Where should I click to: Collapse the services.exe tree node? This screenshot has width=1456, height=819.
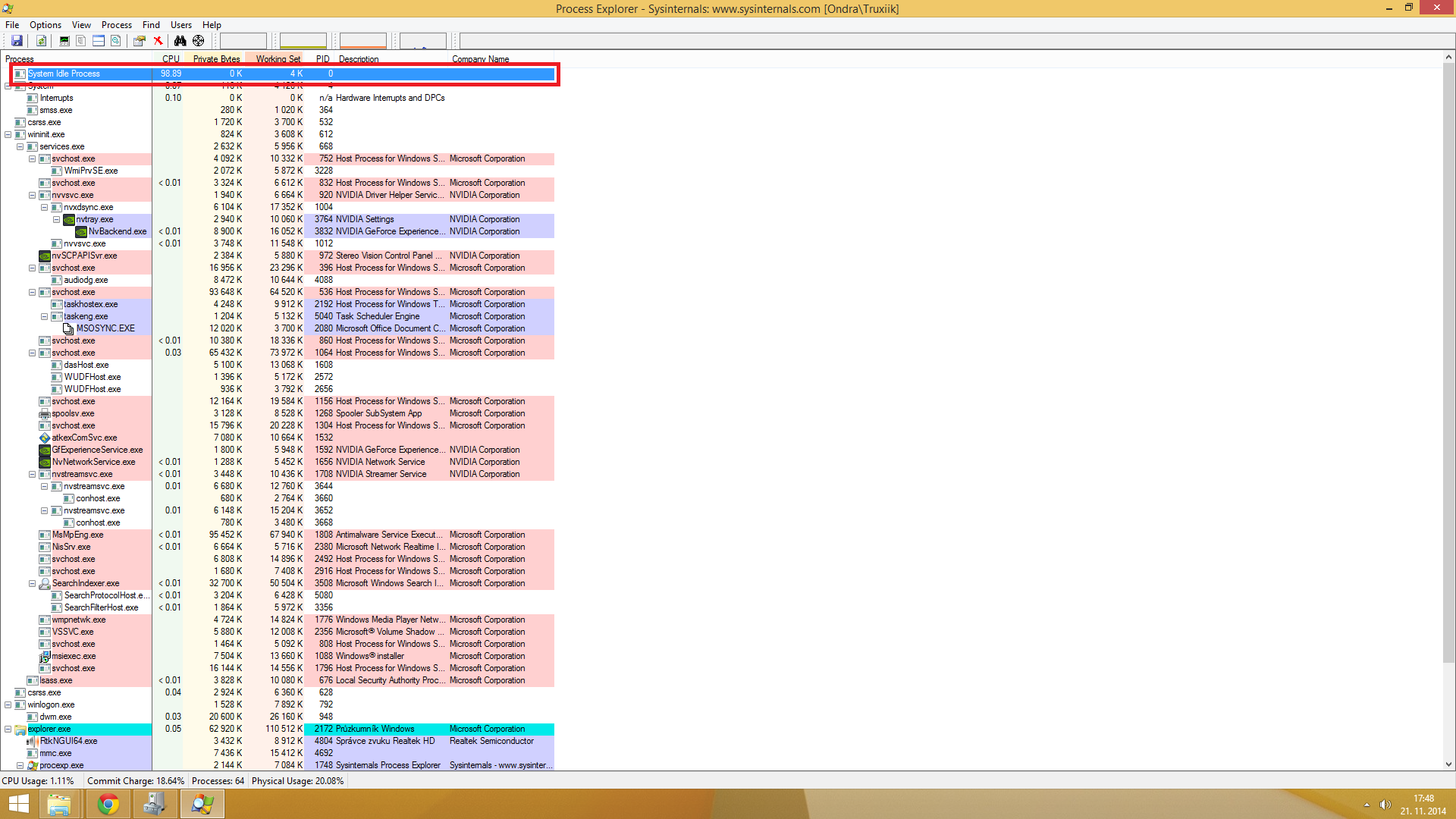[x=20, y=146]
